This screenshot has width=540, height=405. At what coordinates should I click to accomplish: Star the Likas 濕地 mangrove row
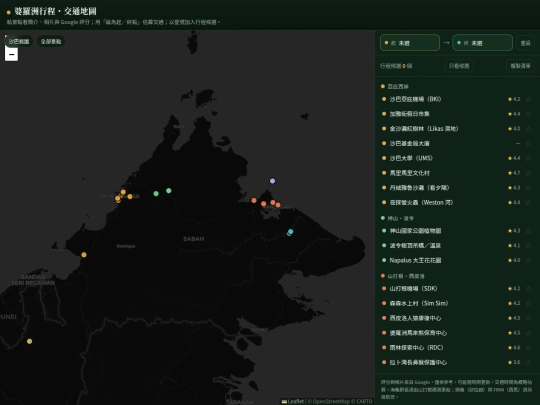(x=528, y=129)
